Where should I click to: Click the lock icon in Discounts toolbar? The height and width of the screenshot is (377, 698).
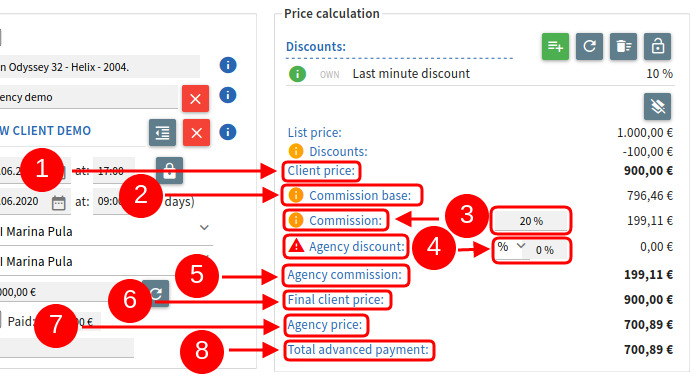[x=657, y=46]
